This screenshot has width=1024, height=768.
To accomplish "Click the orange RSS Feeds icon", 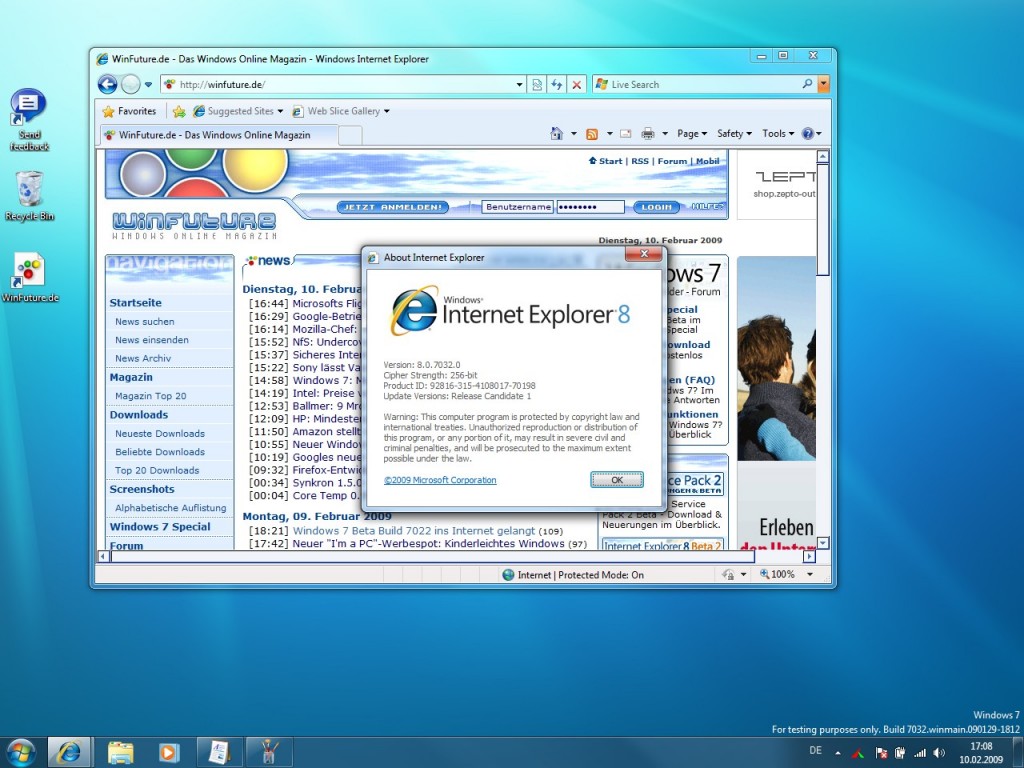I will coord(592,134).
